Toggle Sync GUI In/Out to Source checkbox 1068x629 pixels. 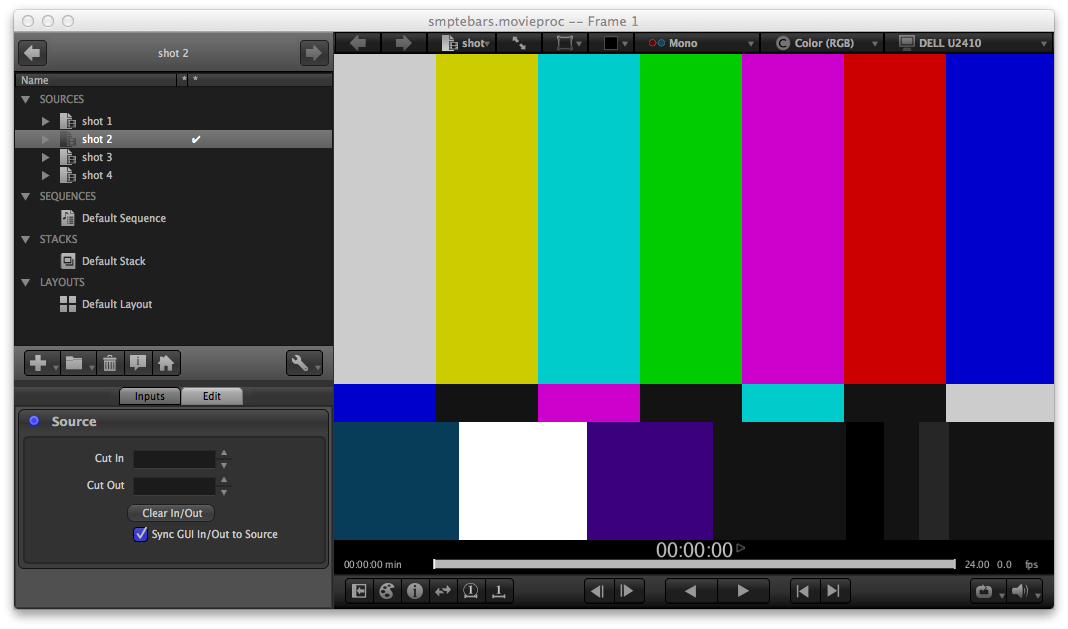pyautogui.click(x=140, y=534)
